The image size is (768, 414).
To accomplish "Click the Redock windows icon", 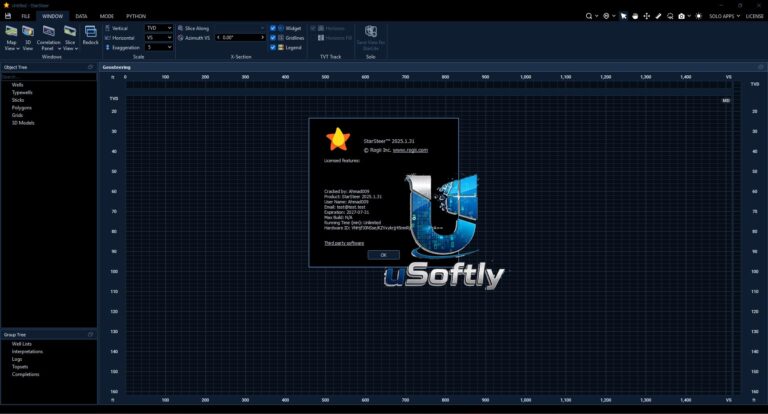I will click(91, 35).
